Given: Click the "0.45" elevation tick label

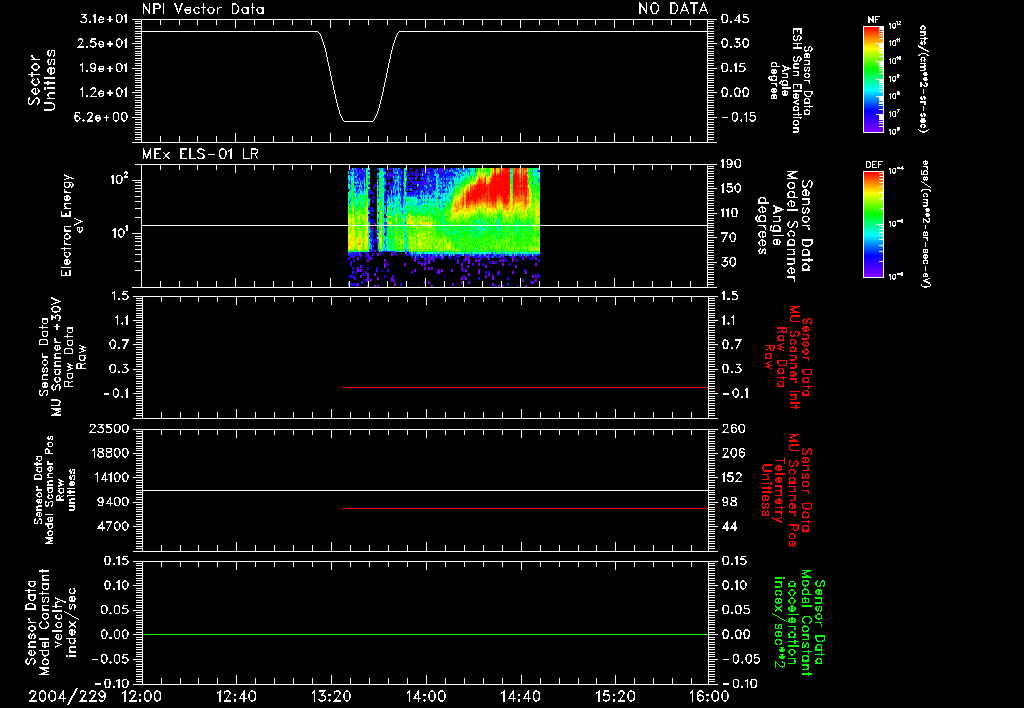Looking at the screenshot, I should [x=735, y=19].
